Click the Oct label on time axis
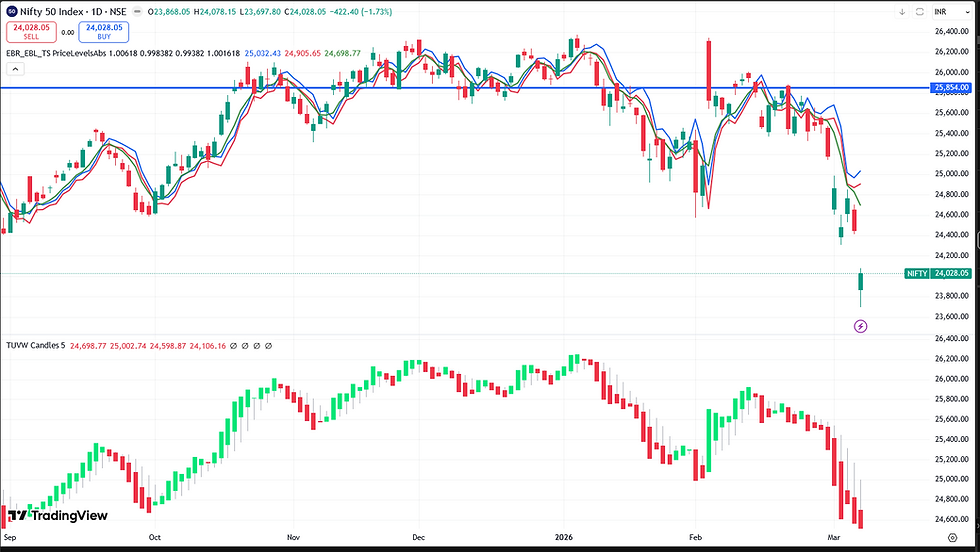 point(154,537)
